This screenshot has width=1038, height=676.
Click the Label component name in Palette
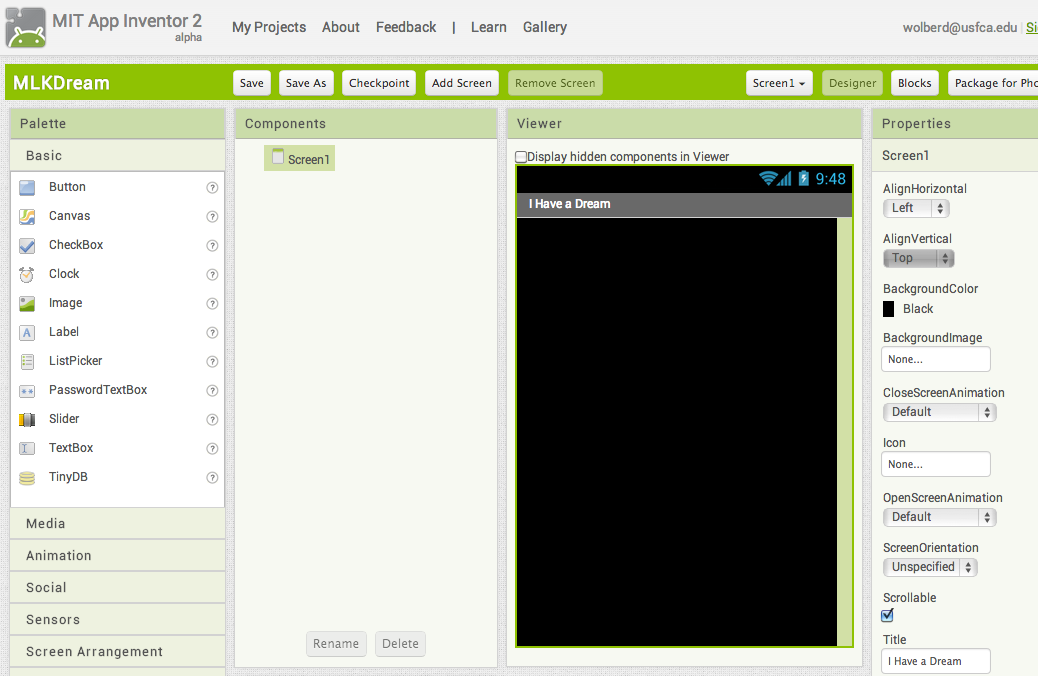(x=64, y=332)
